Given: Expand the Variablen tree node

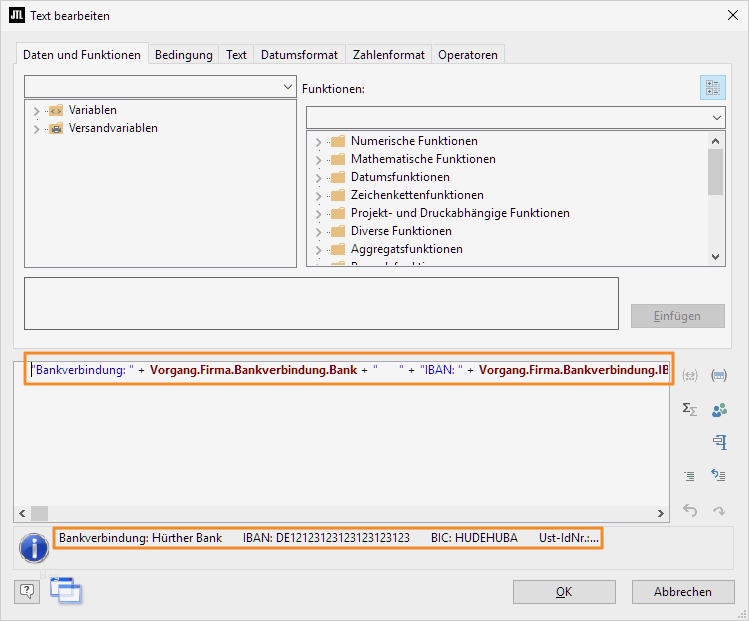Looking at the screenshot, I should [x=36, y=111].
